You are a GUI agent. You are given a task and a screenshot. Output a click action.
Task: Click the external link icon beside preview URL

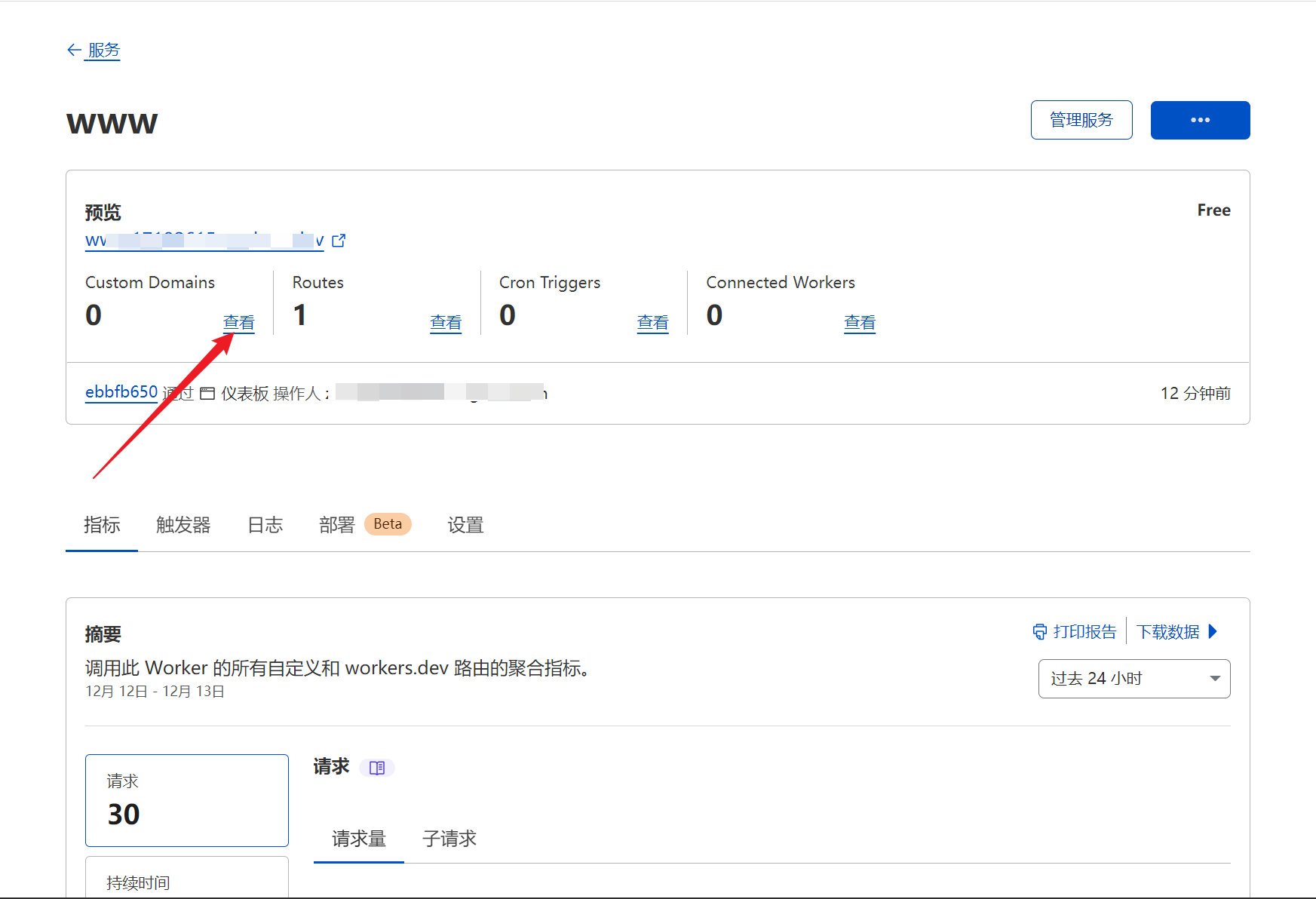(339, 241)
